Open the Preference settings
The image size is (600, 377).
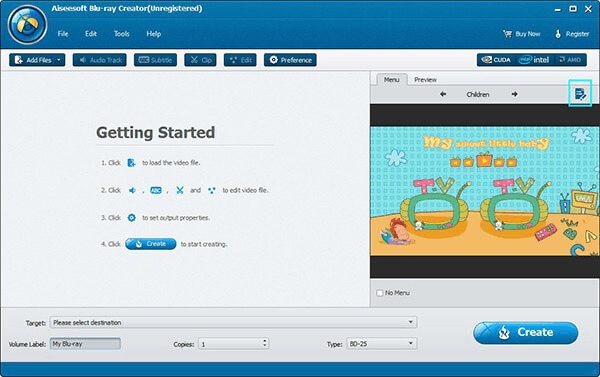click(290, 60)
